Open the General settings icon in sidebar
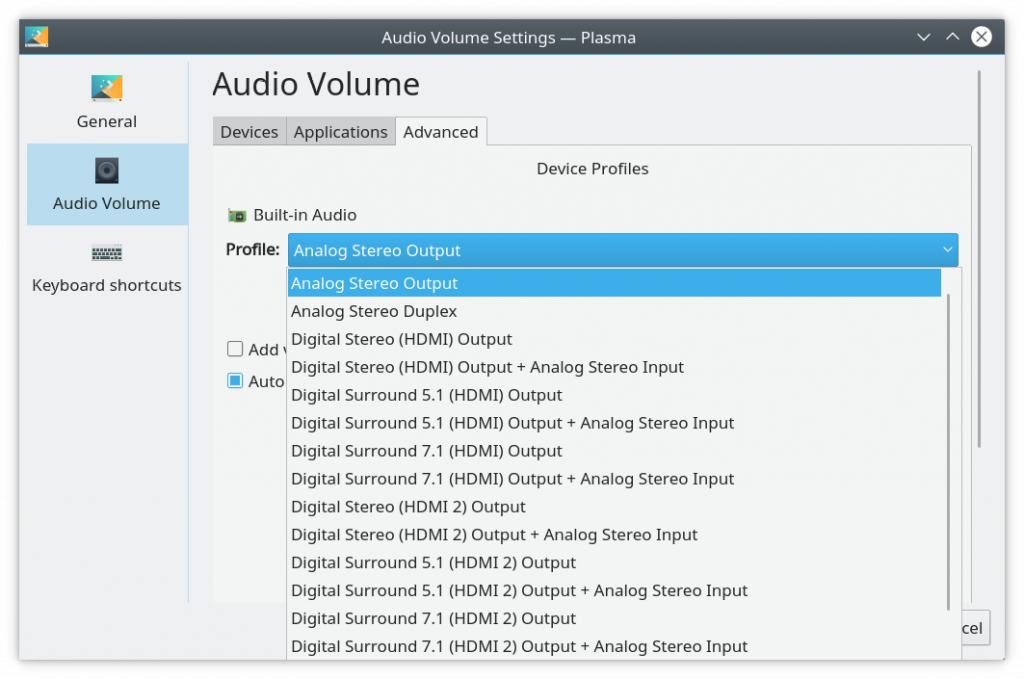 [107, 88]
